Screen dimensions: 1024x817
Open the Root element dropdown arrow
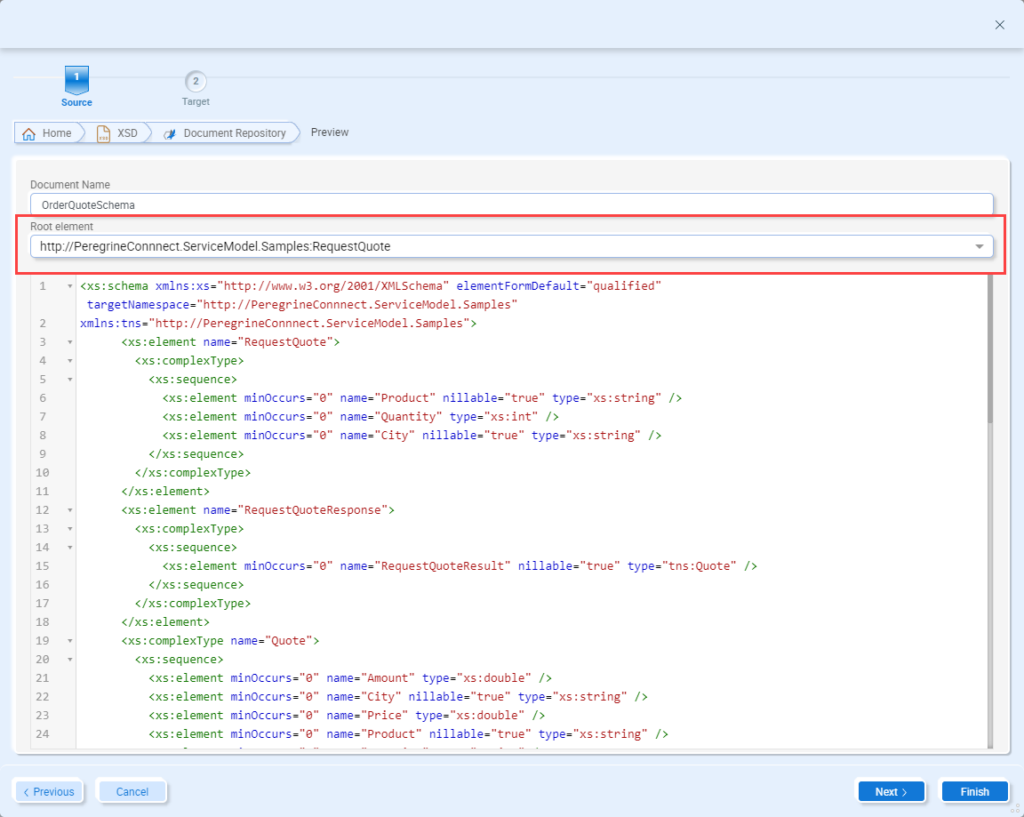click(x=978, y=247)
